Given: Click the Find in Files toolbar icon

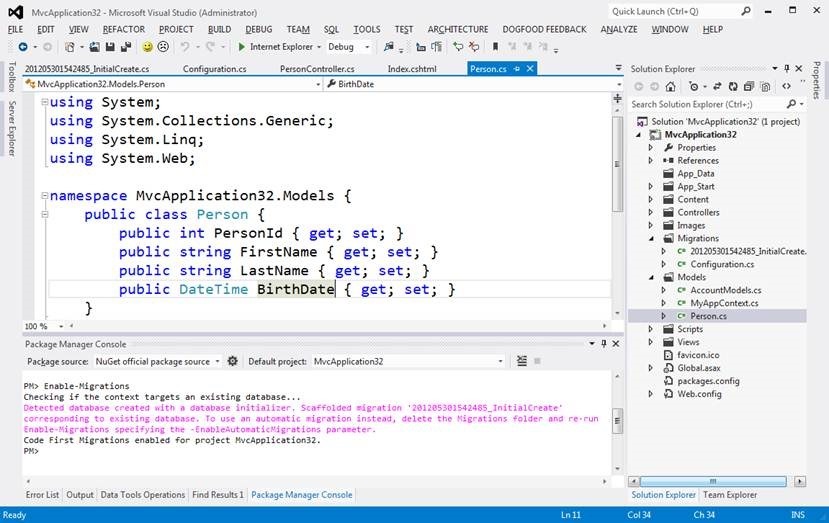Looking at the screenshot, I should pos(389,47).
